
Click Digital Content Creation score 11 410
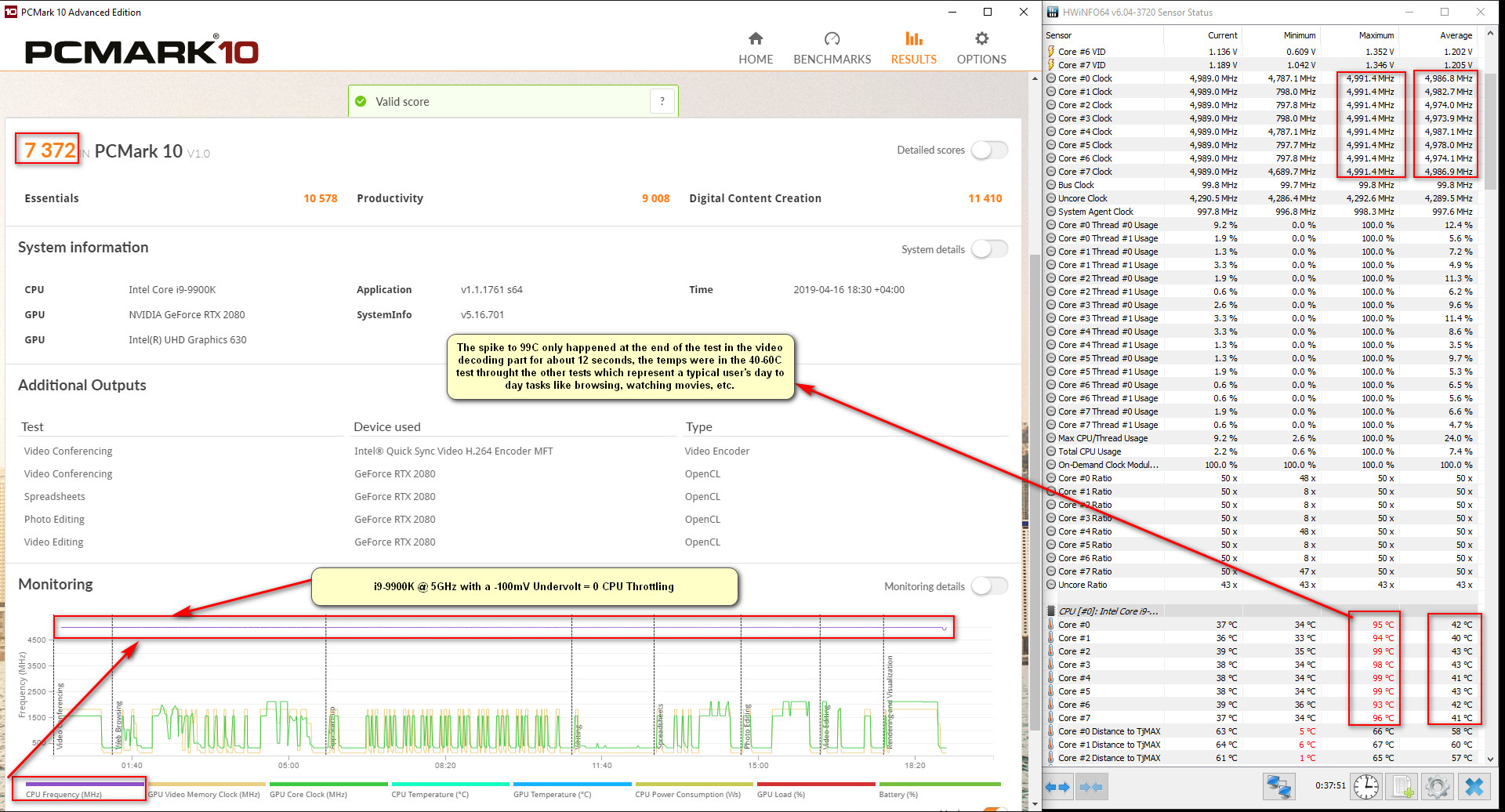point(985,198)
